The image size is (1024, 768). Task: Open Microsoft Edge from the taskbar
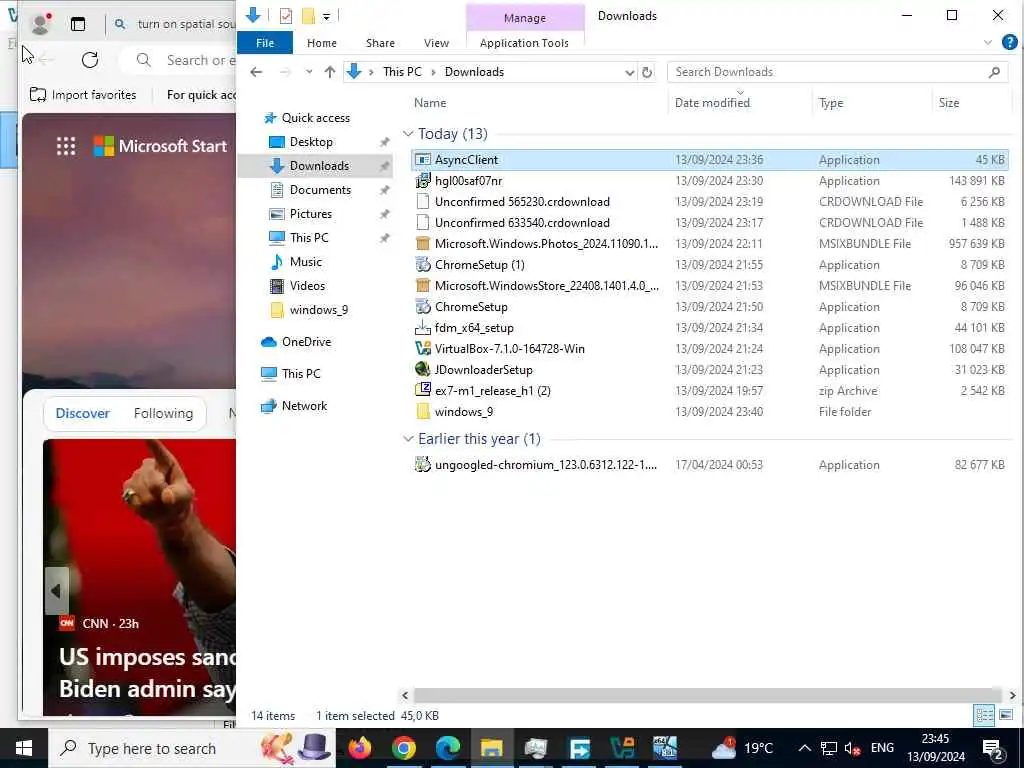448,748
